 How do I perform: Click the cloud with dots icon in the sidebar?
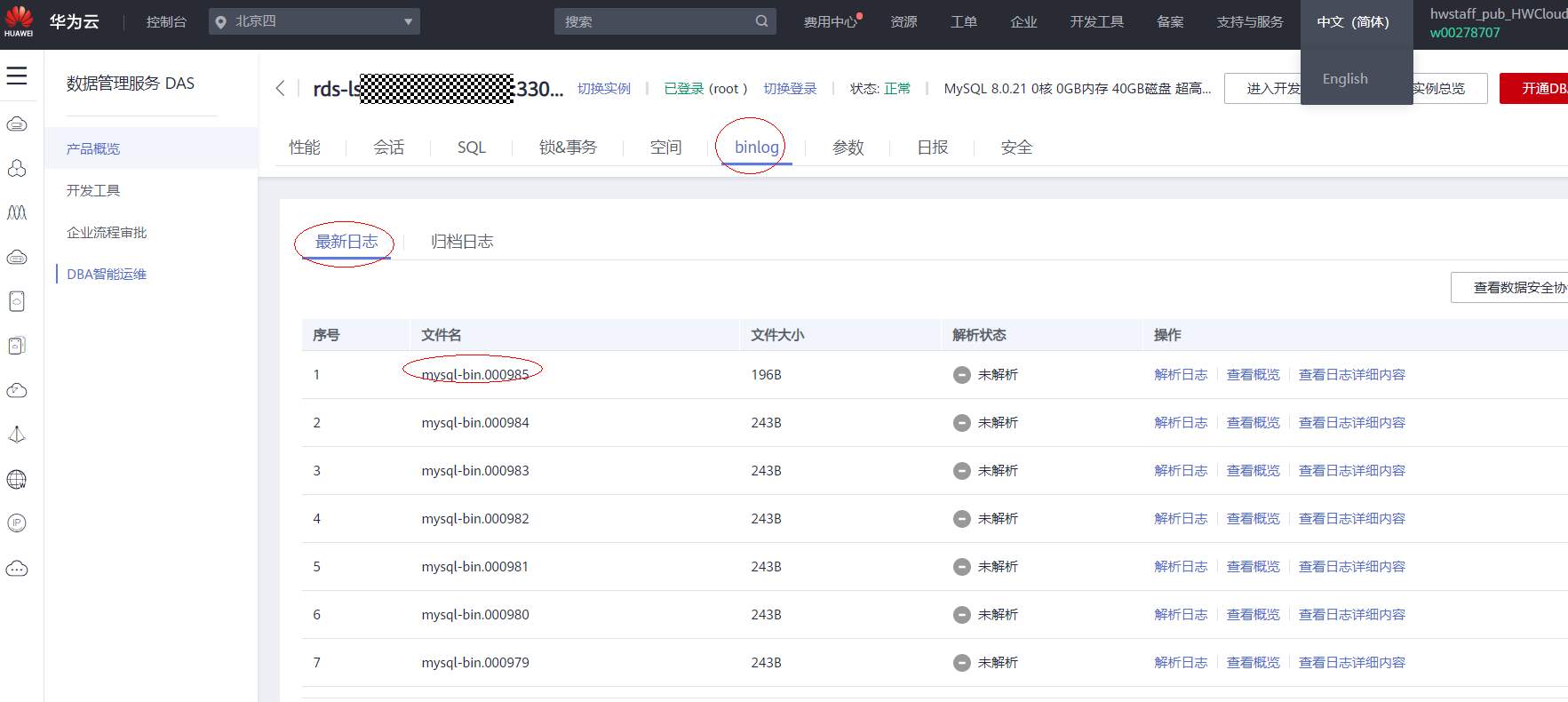pos(17,569)
